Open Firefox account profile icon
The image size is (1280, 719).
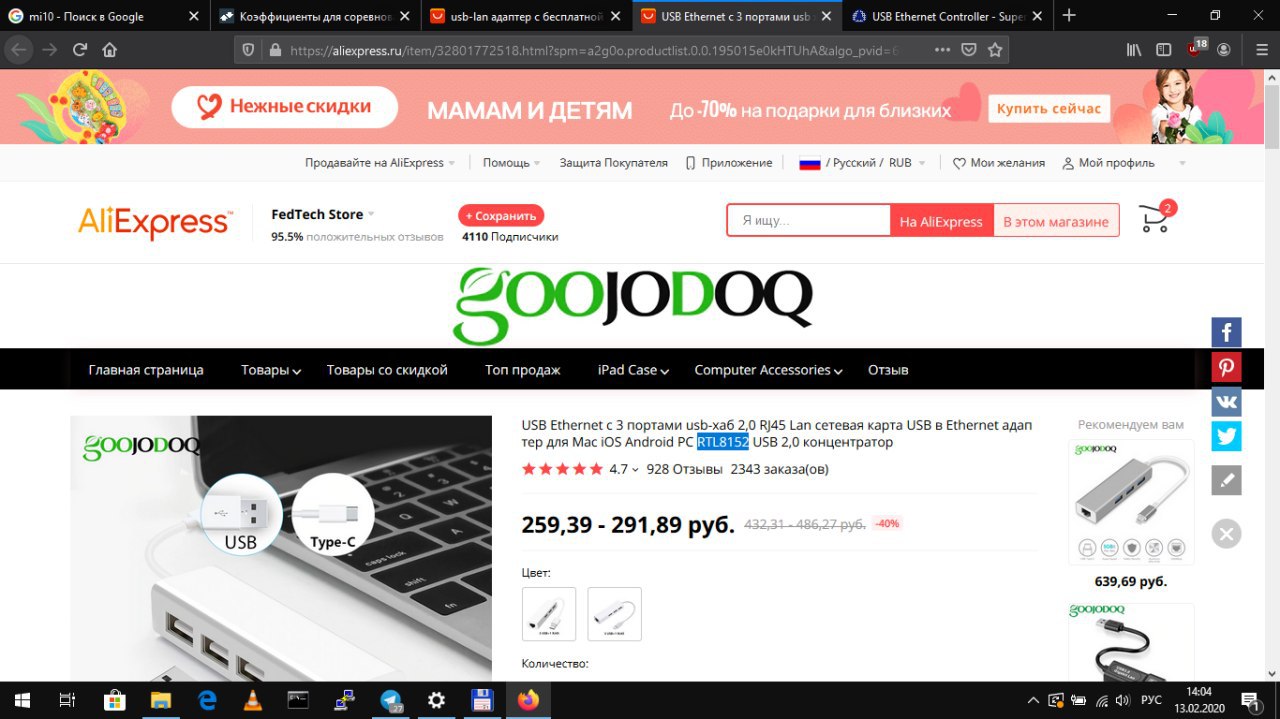click(1224, 49)
